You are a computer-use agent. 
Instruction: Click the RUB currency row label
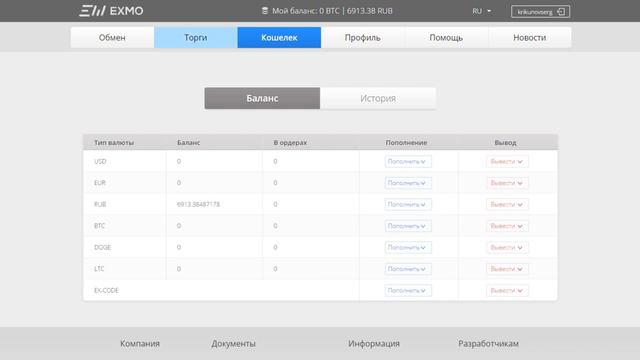[x=100, y=204]
